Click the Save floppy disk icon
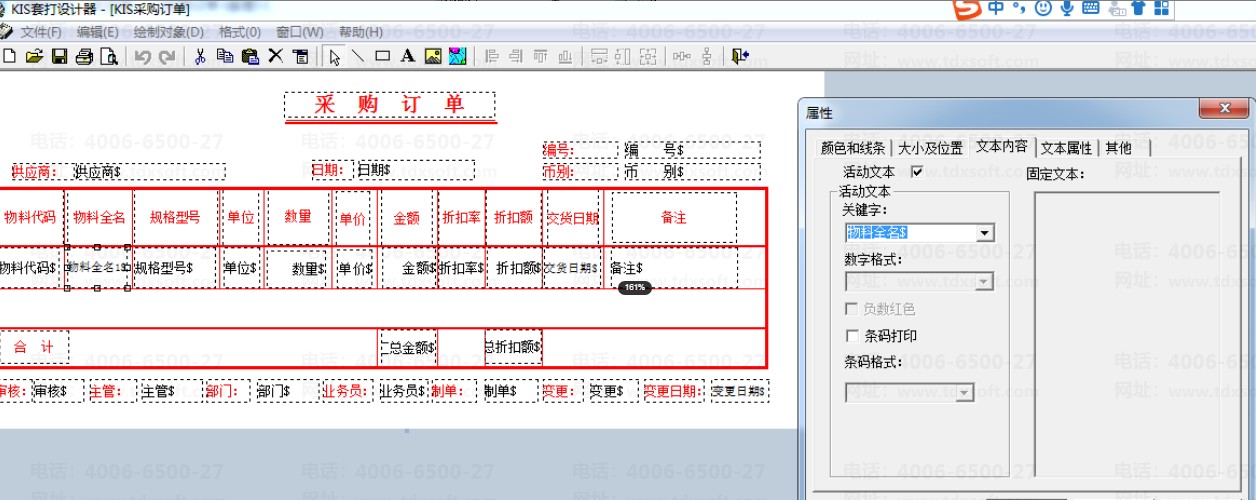 [x=59, y=57]
